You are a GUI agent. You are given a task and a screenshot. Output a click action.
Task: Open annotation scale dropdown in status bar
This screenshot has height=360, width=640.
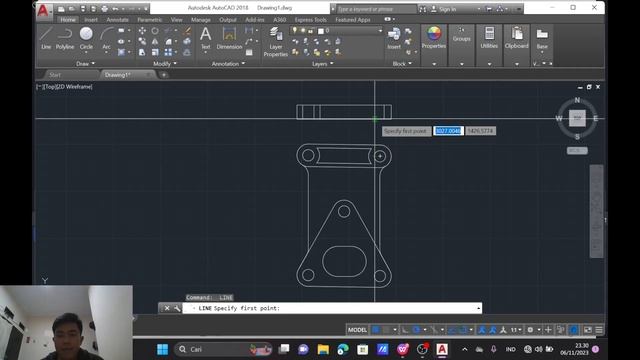point(516,330)
